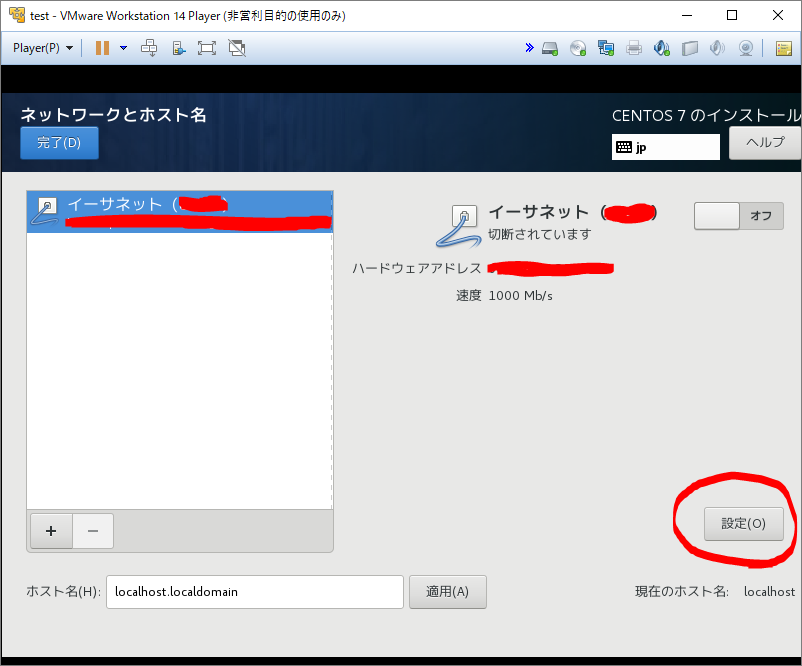The height and width of the screenshot is (666, 802).
Task: Click the removable device card icon
Action: (x=690, y=49)
